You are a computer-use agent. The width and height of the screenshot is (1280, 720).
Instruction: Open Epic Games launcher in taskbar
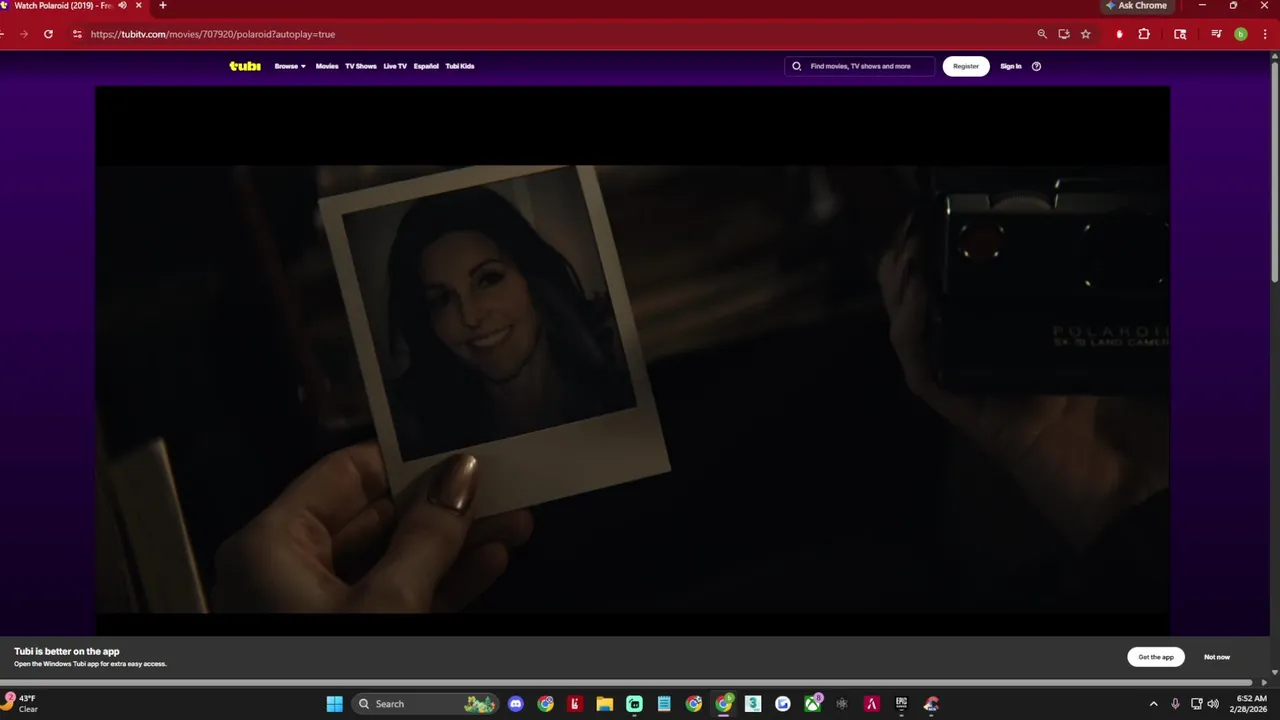[901, 704]
